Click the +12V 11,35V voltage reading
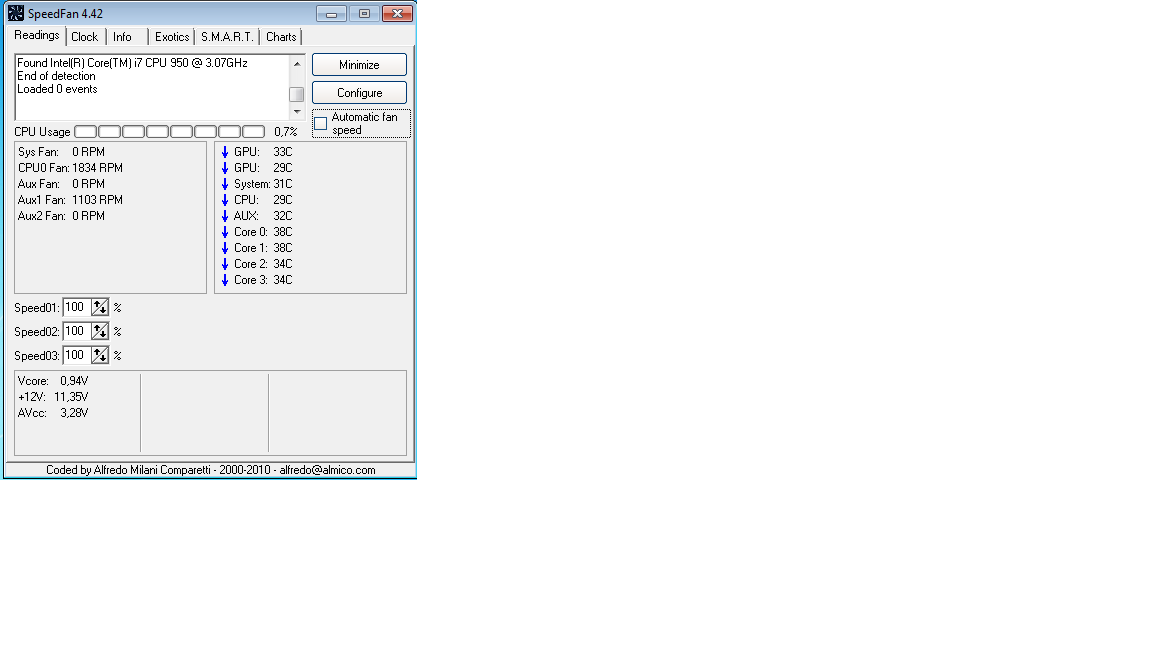 pyautogui.click(x=53, y=397)
